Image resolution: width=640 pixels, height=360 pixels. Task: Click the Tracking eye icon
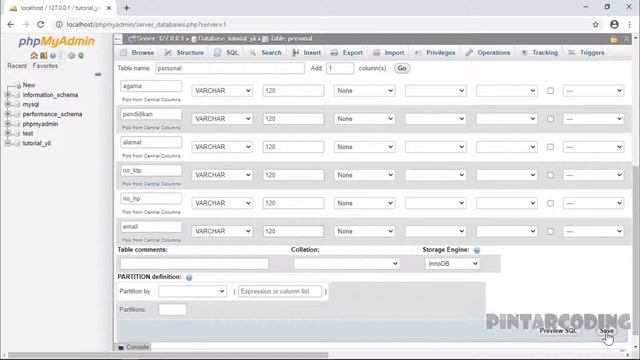(x=524, y=53)
